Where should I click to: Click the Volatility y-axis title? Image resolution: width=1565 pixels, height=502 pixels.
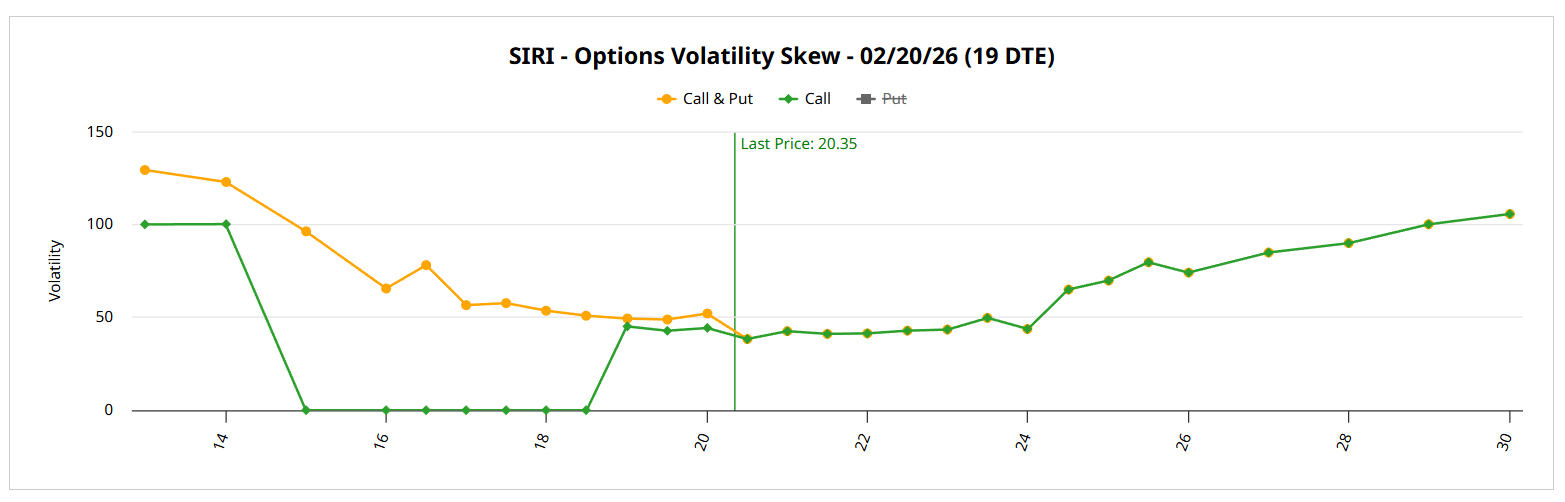[x=56, y=271]
